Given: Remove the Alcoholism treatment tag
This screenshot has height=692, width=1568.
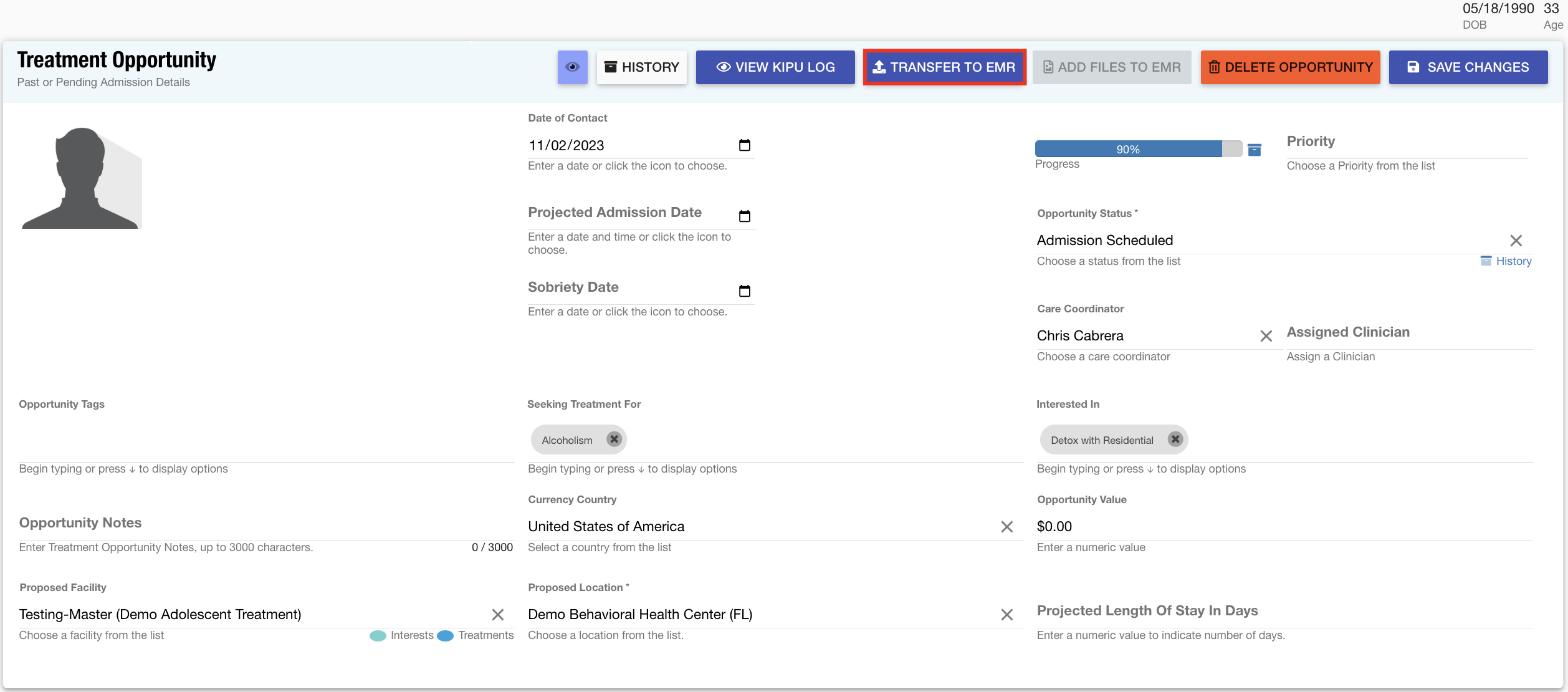Looking at the screenshot, I should [x=614, y=439].
